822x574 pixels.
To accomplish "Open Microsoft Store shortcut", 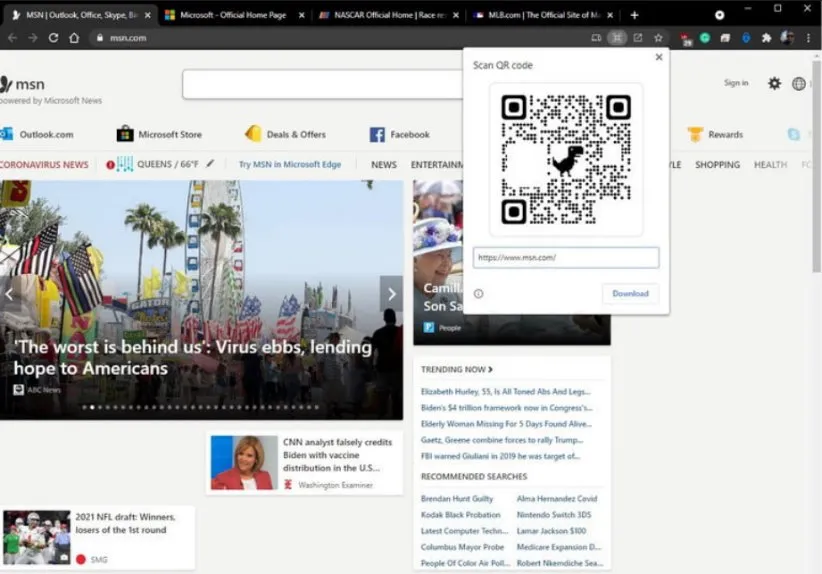I will 159,134.
